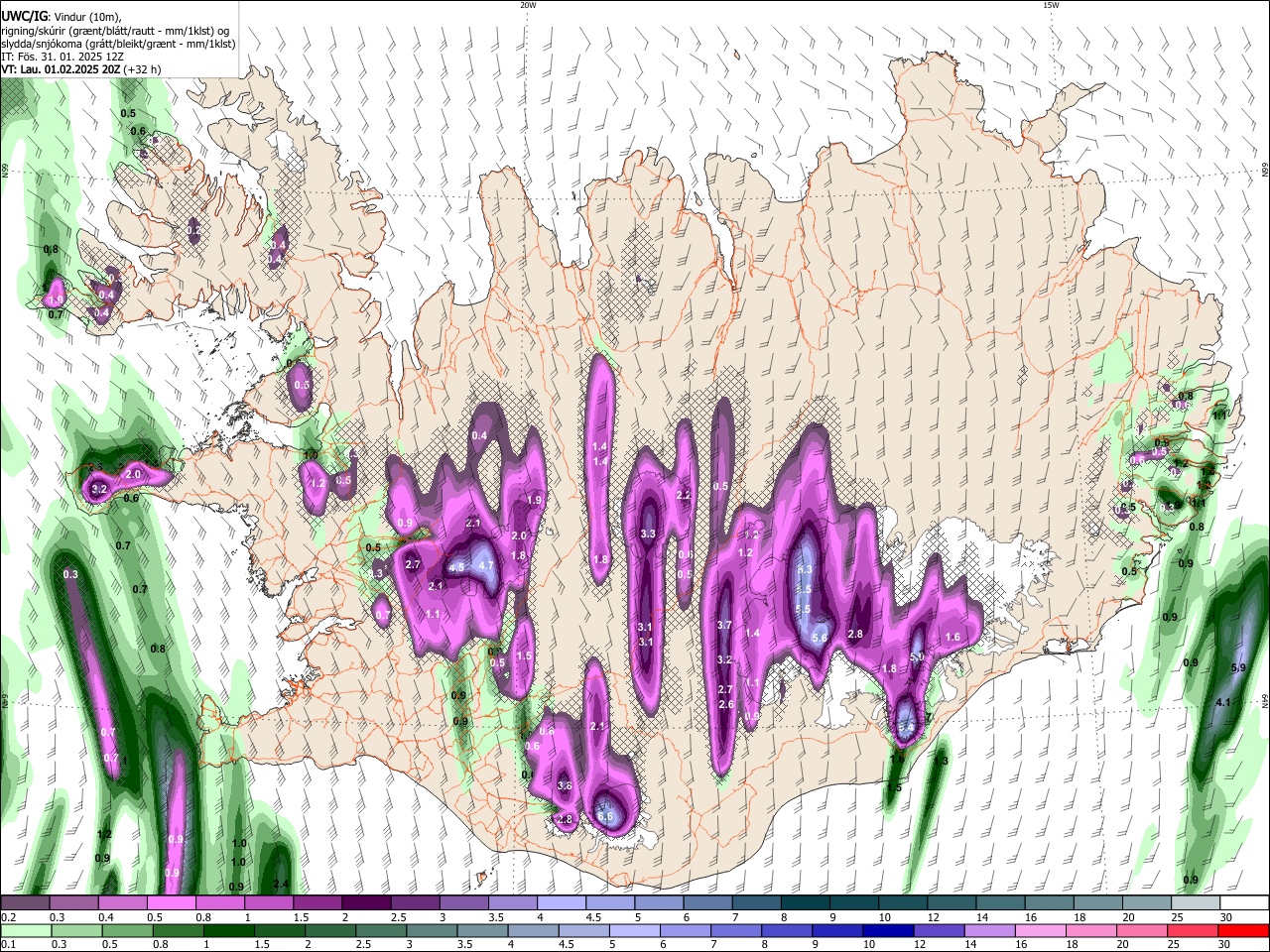1270x952 pixels.
Task: Click top legend swatch between 0.2 and 0.3
Action: (x=25, y=903)
